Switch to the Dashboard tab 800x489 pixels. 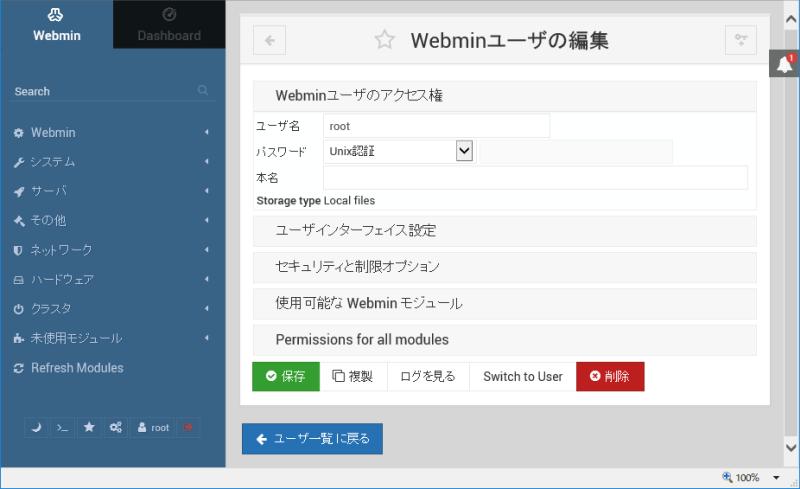(x=169, y=25)
